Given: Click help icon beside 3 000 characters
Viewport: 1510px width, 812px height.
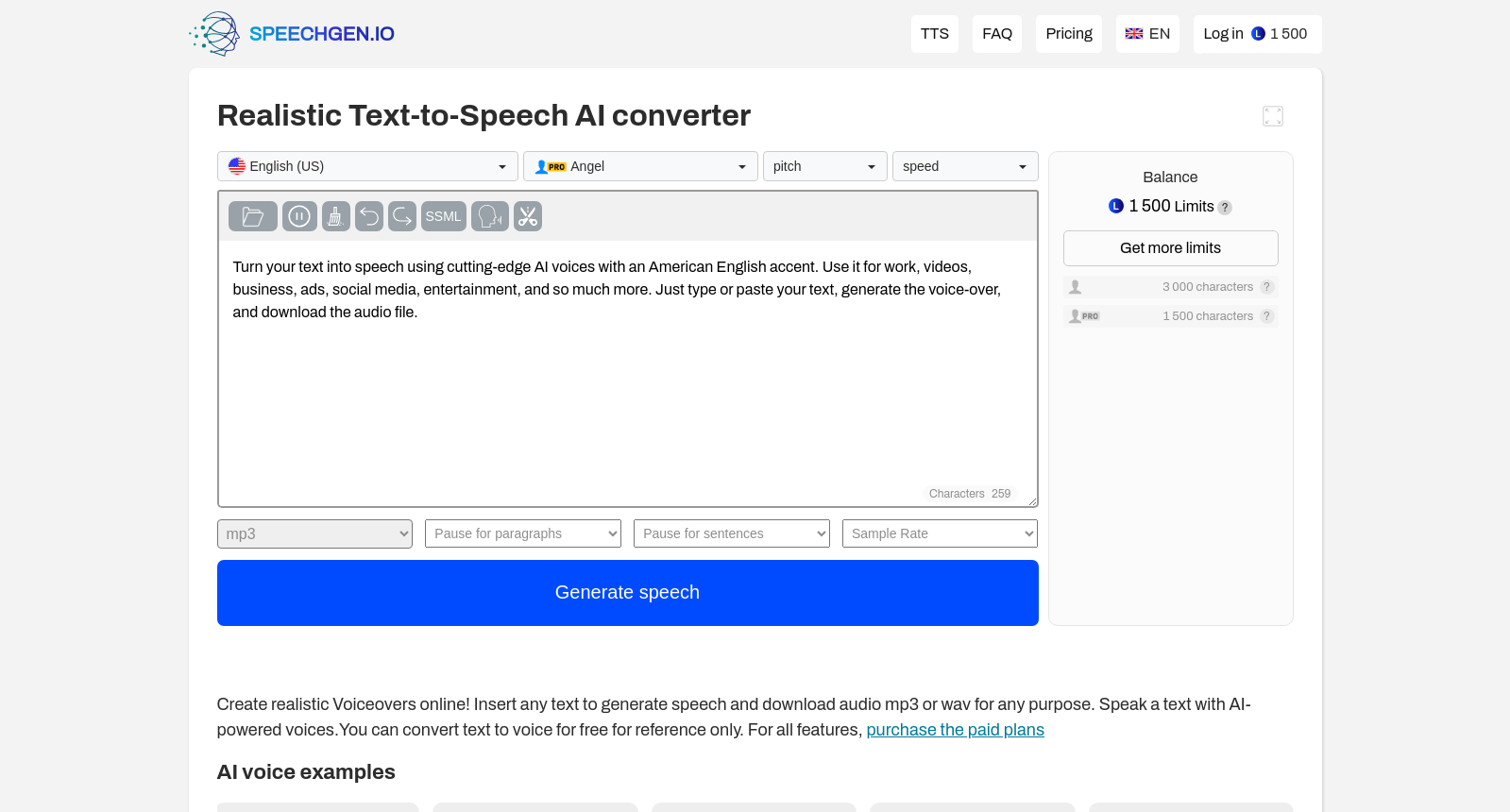Looking at the screenshot, I should point(1267,287).
